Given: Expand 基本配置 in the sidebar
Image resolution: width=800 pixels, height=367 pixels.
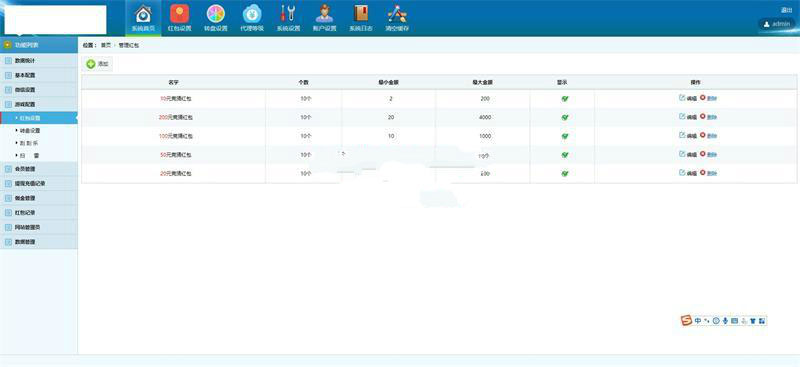Looking at the screenshot, I should click(x=39, y=75).
